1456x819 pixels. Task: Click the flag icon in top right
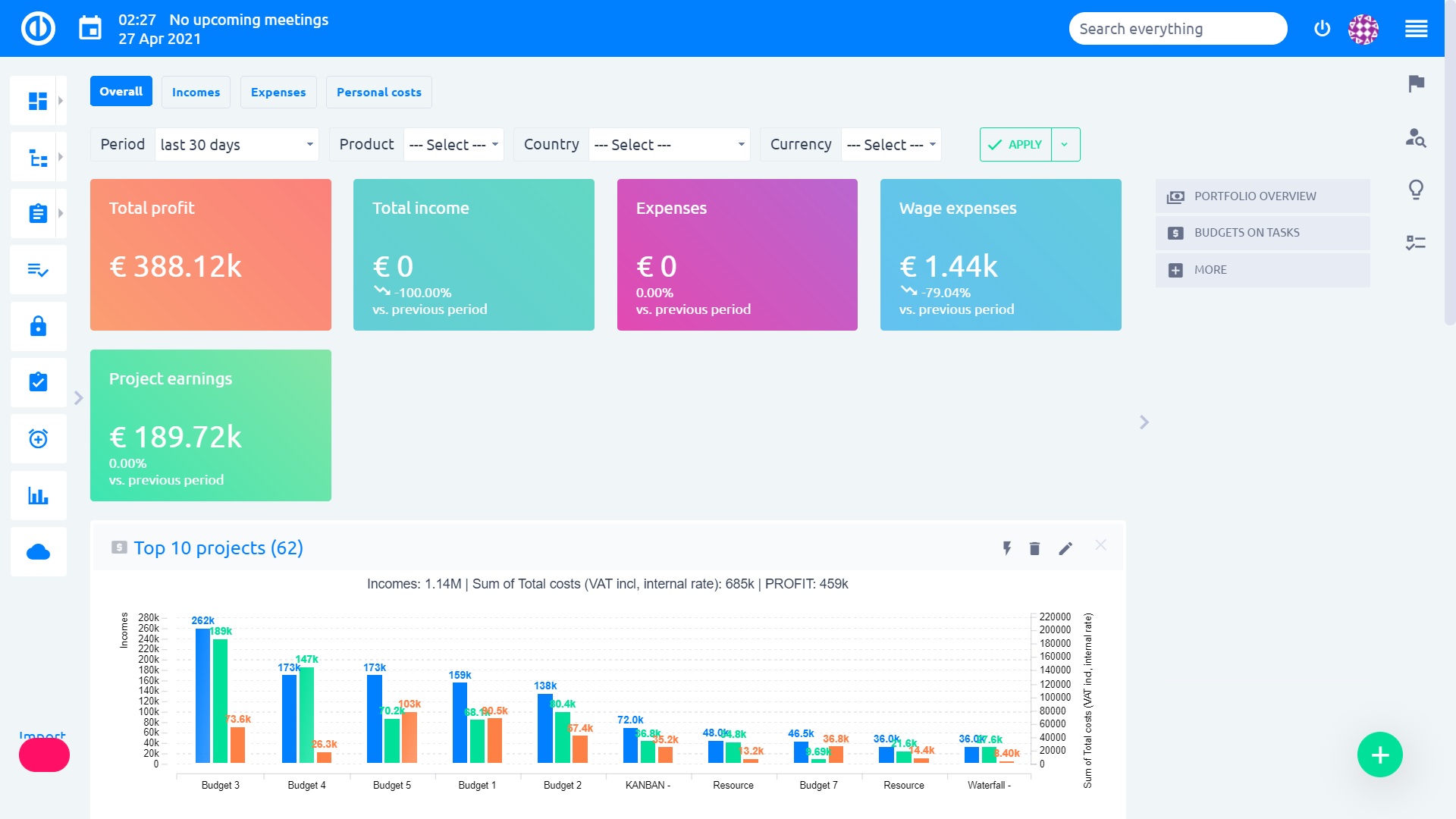(1417, 82)
